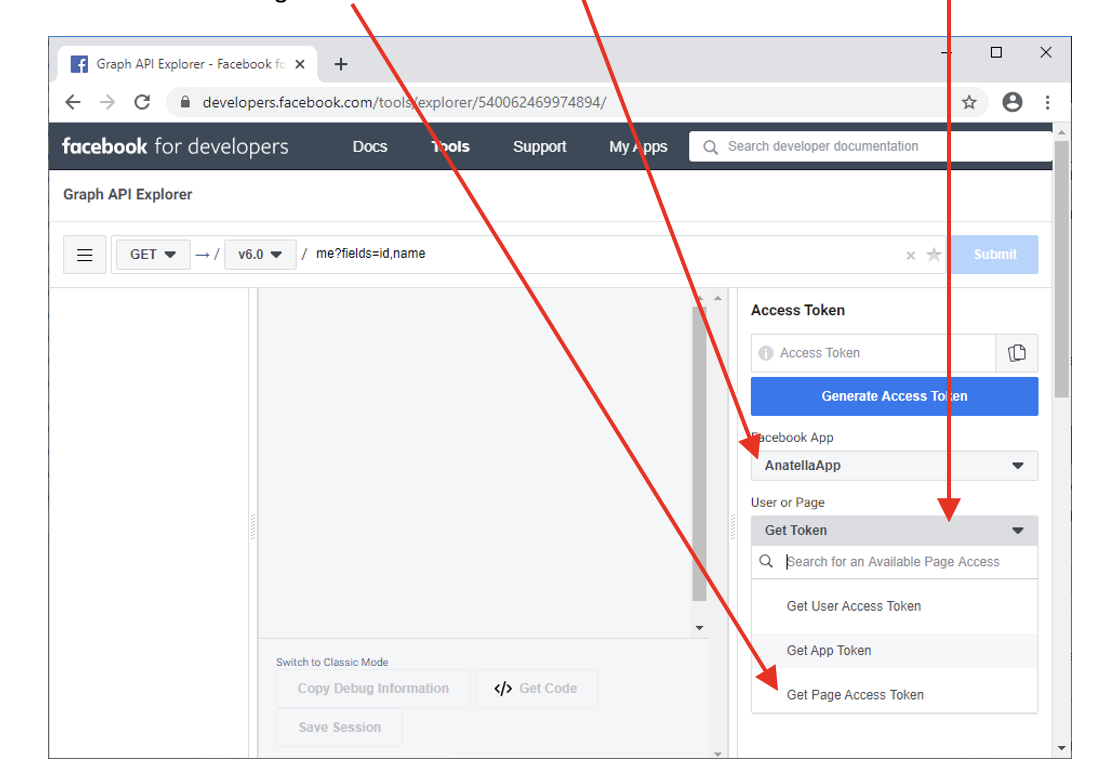Image resolution: width=1116 pixels, height=782 pixels.
Task: Click the browser reload icon
Action: click(x=142, y=102)
